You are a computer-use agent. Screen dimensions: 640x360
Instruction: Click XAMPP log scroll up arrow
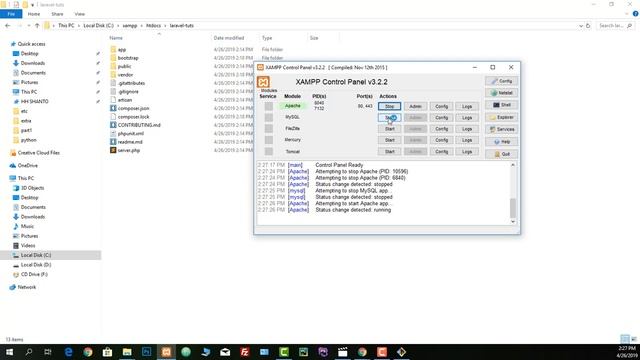coord(513,165)
